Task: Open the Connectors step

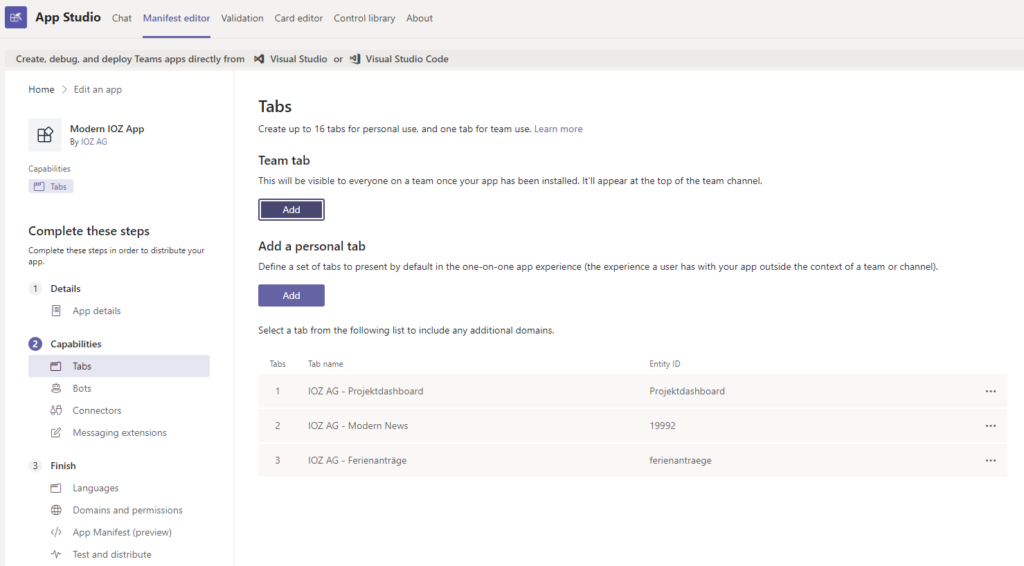Action: [x=97, y=411]
